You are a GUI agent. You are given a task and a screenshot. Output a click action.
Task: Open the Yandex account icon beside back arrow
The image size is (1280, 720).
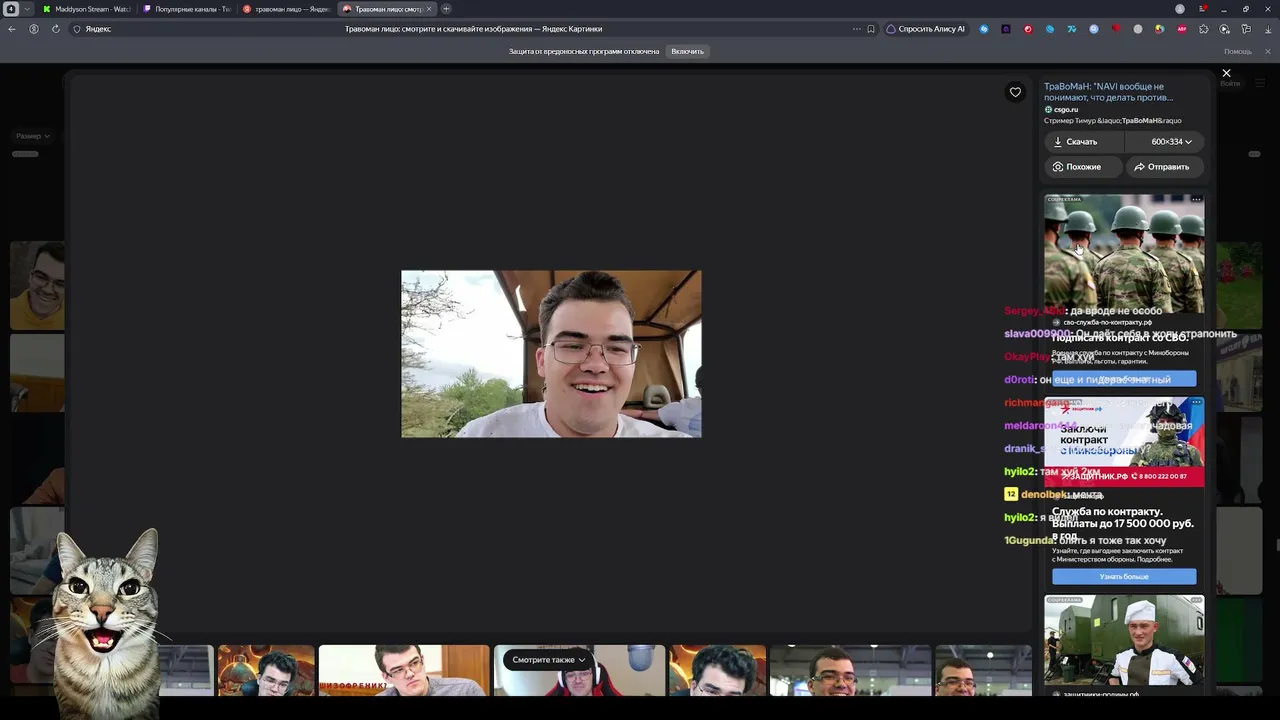point(34,29)
